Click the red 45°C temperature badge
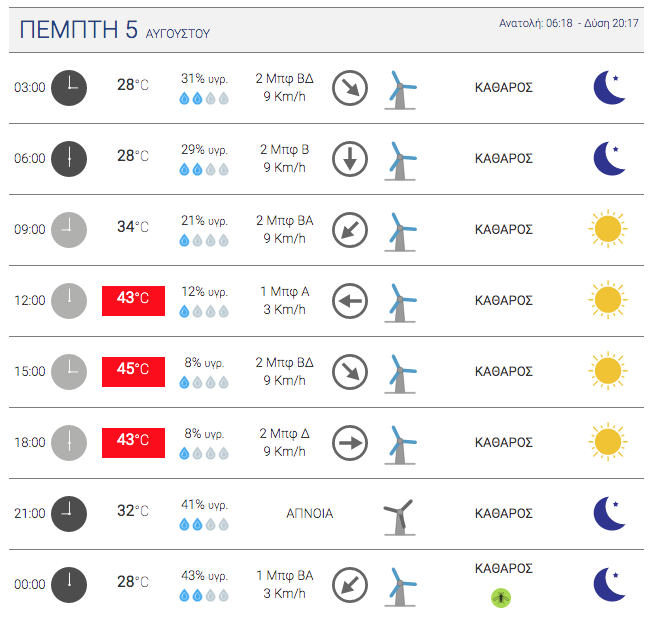Viewport: 648px width, 619px height. [133, 371]
